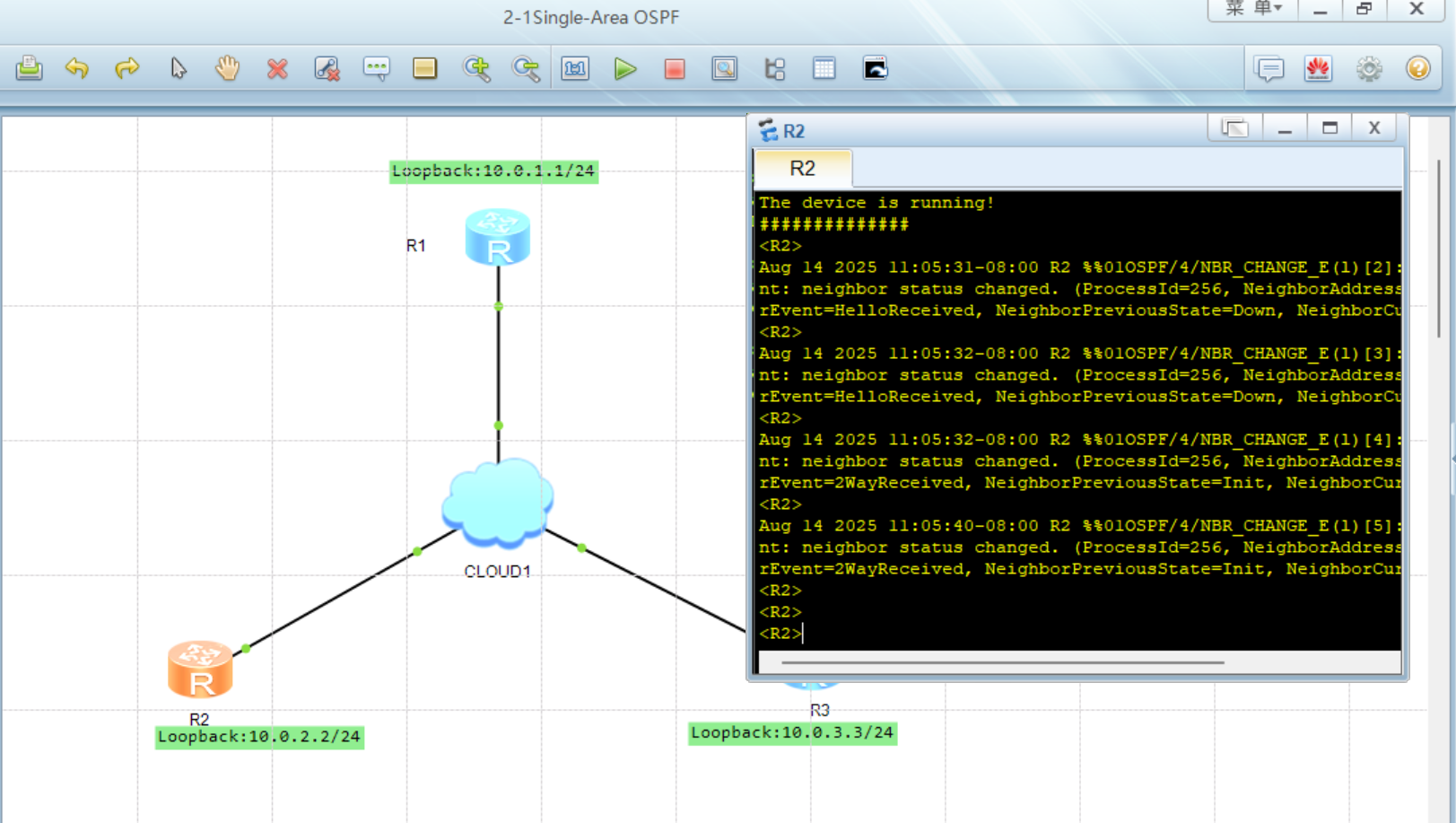Minimize the R2 terminal window
This screenshot has width=1456, height=823.
(1285, 128)
